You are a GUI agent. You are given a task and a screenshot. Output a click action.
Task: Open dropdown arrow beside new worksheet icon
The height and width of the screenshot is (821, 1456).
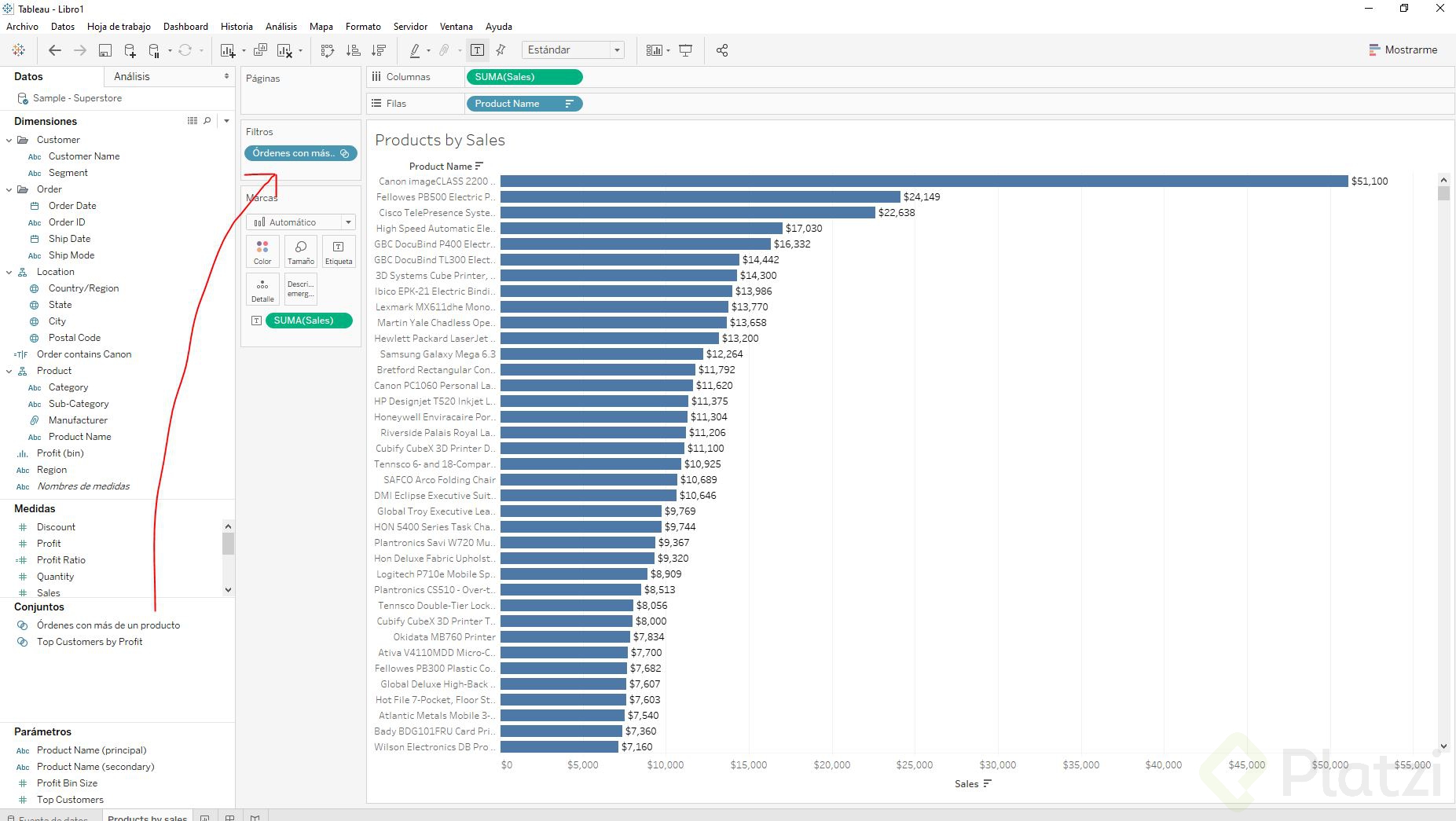click(x=244, y=51)
